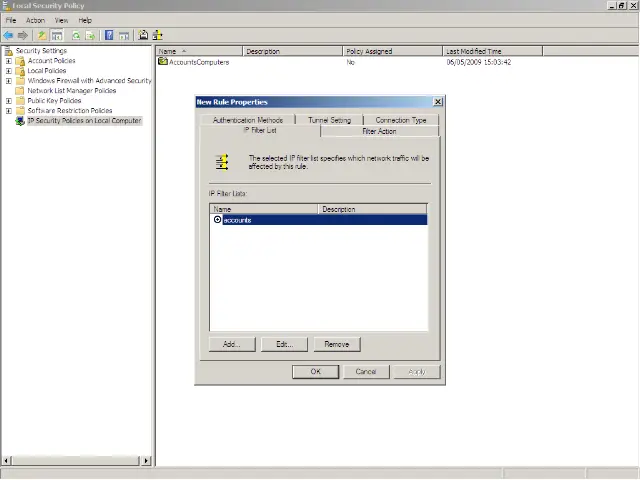
Task: Click the Up one level folder icon
Action: click(x=42, y=35)
